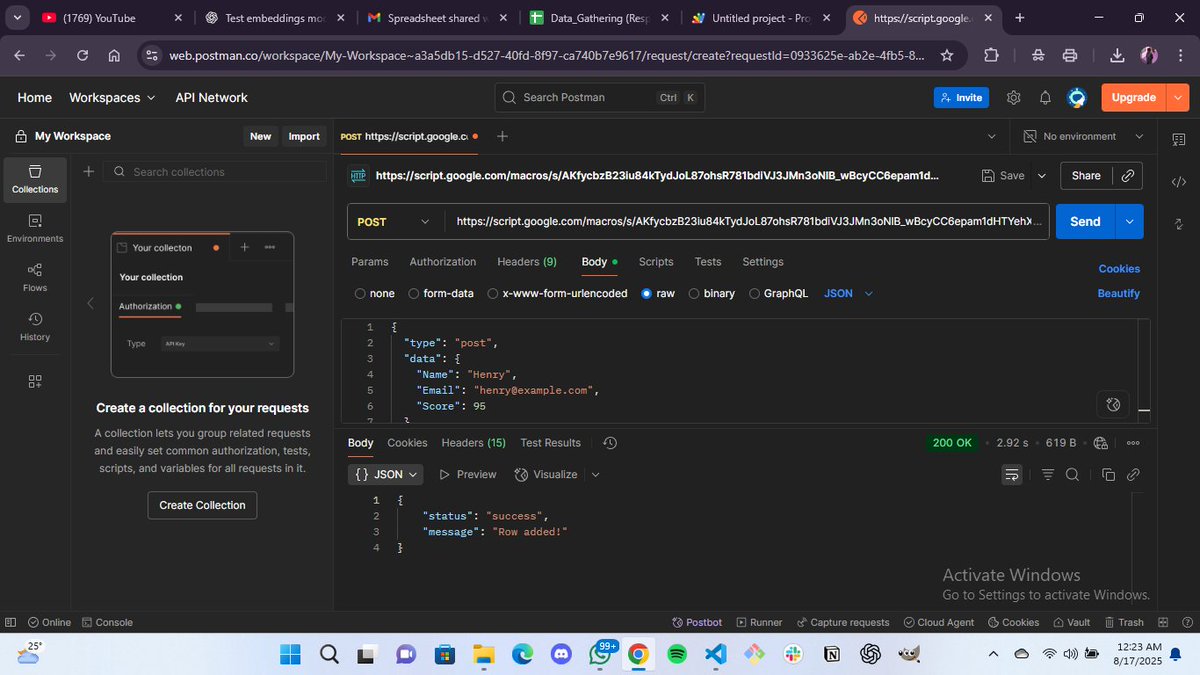Select the binary body type
Screen dimensions: 1200x675
[x=711, y=294]
